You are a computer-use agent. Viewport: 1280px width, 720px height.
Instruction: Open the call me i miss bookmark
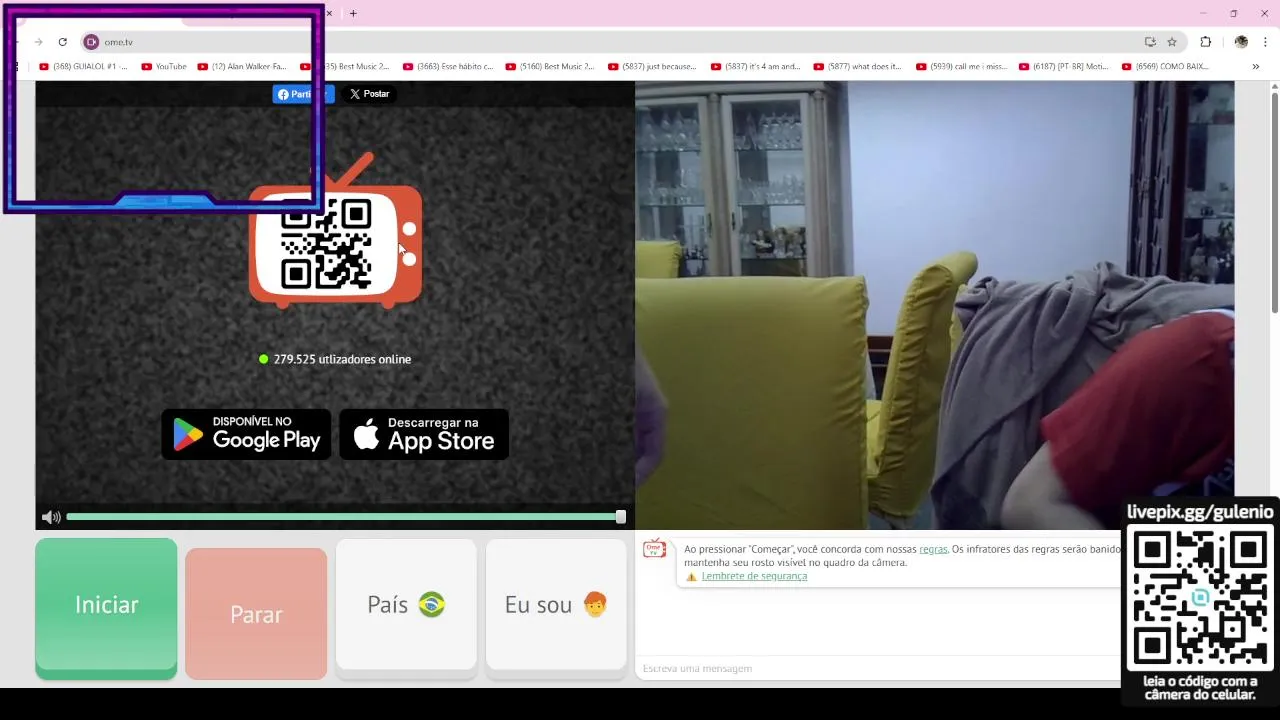tap(962, 67)
